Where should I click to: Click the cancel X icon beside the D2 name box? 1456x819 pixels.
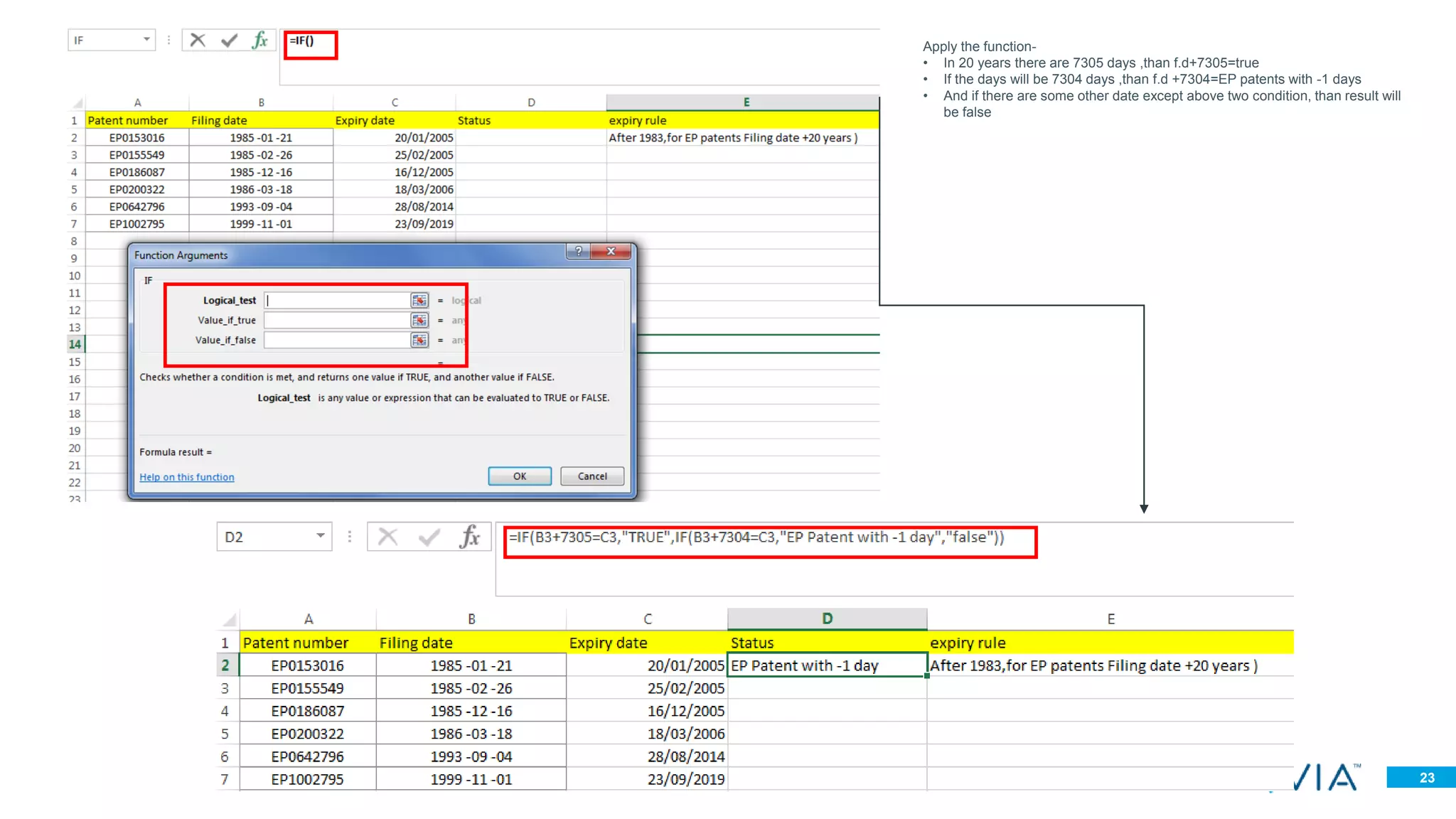(387, 537)
